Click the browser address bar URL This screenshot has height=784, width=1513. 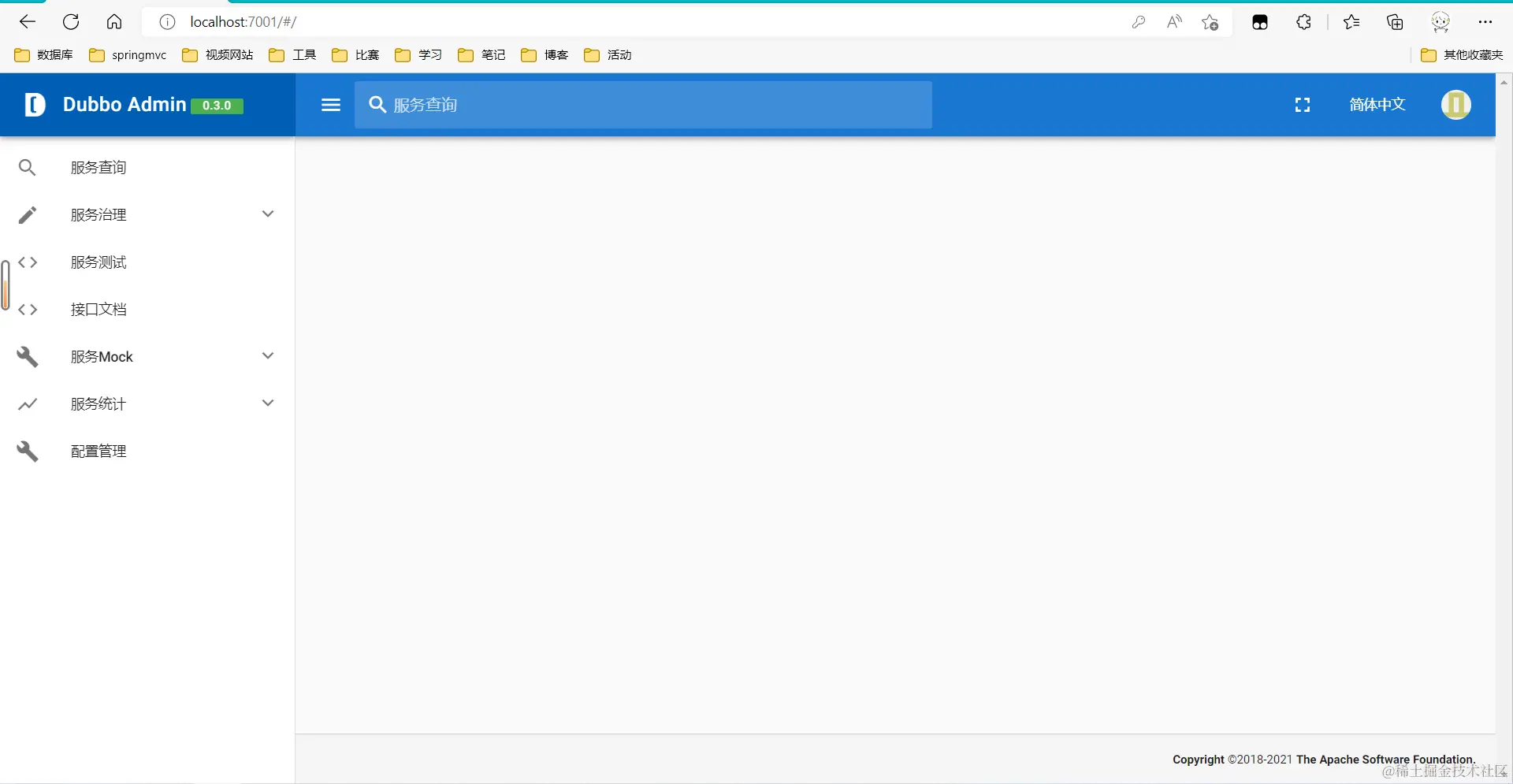click(x=243, y=22)
